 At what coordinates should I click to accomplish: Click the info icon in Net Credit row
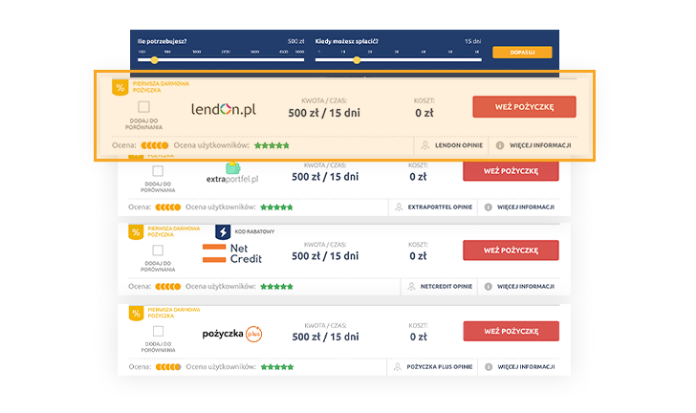pos(488,287)
